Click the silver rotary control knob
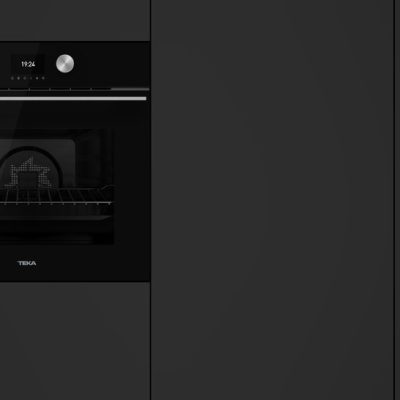Image resolution: width=400 pixels, height=400 pixels. (65, 63)
